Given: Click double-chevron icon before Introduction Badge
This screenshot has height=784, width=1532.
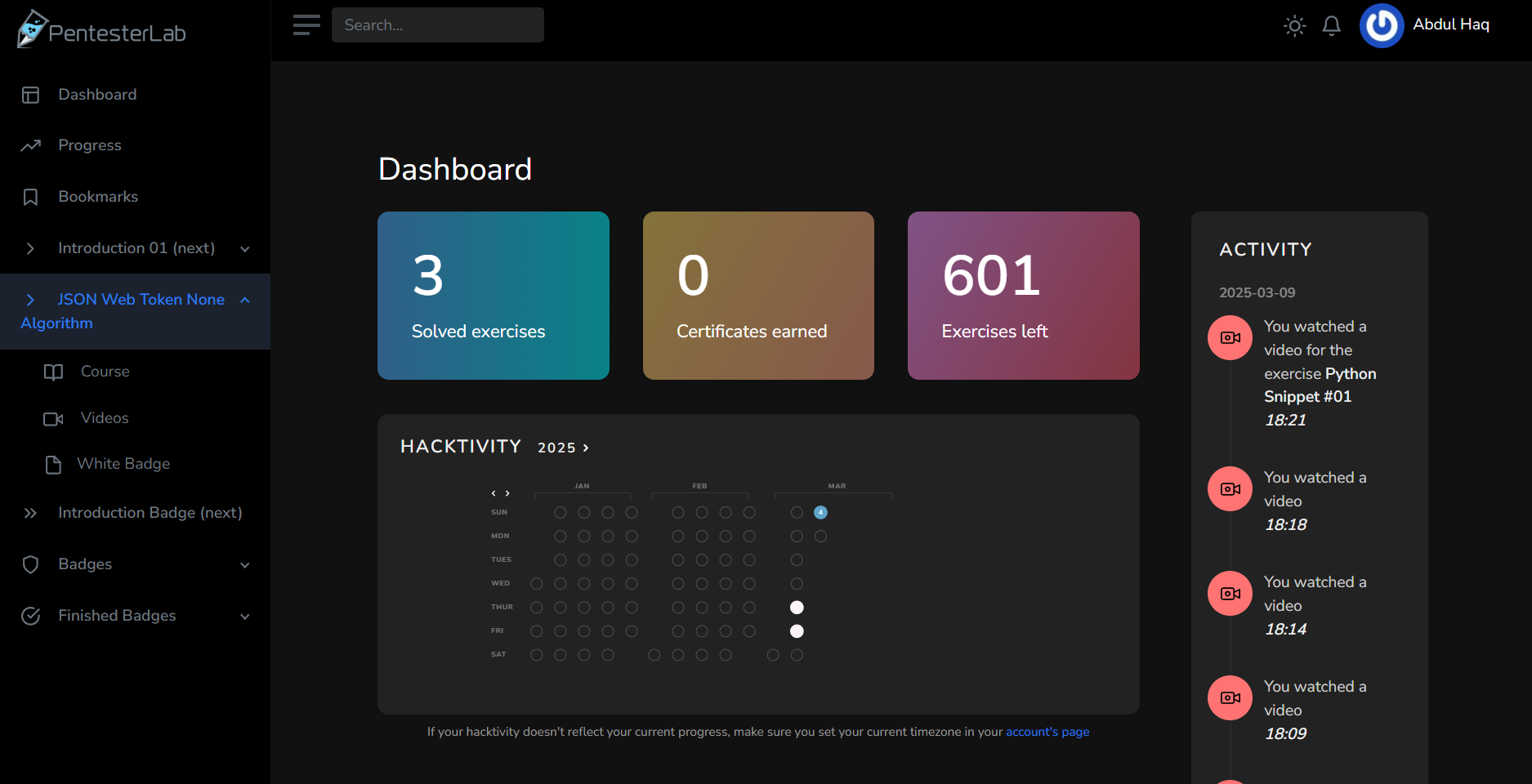Looking at the screenshot, I should [31, 513].
